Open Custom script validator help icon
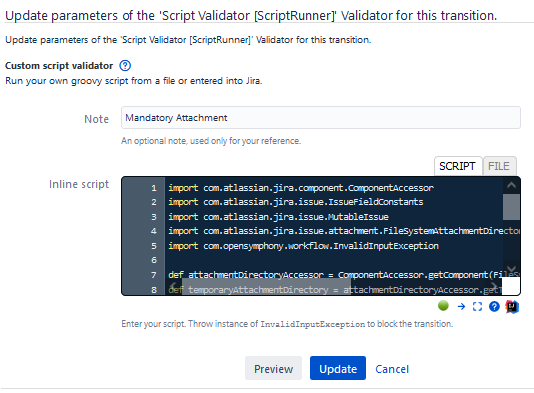The image size is (534, 393). [125, 65]
